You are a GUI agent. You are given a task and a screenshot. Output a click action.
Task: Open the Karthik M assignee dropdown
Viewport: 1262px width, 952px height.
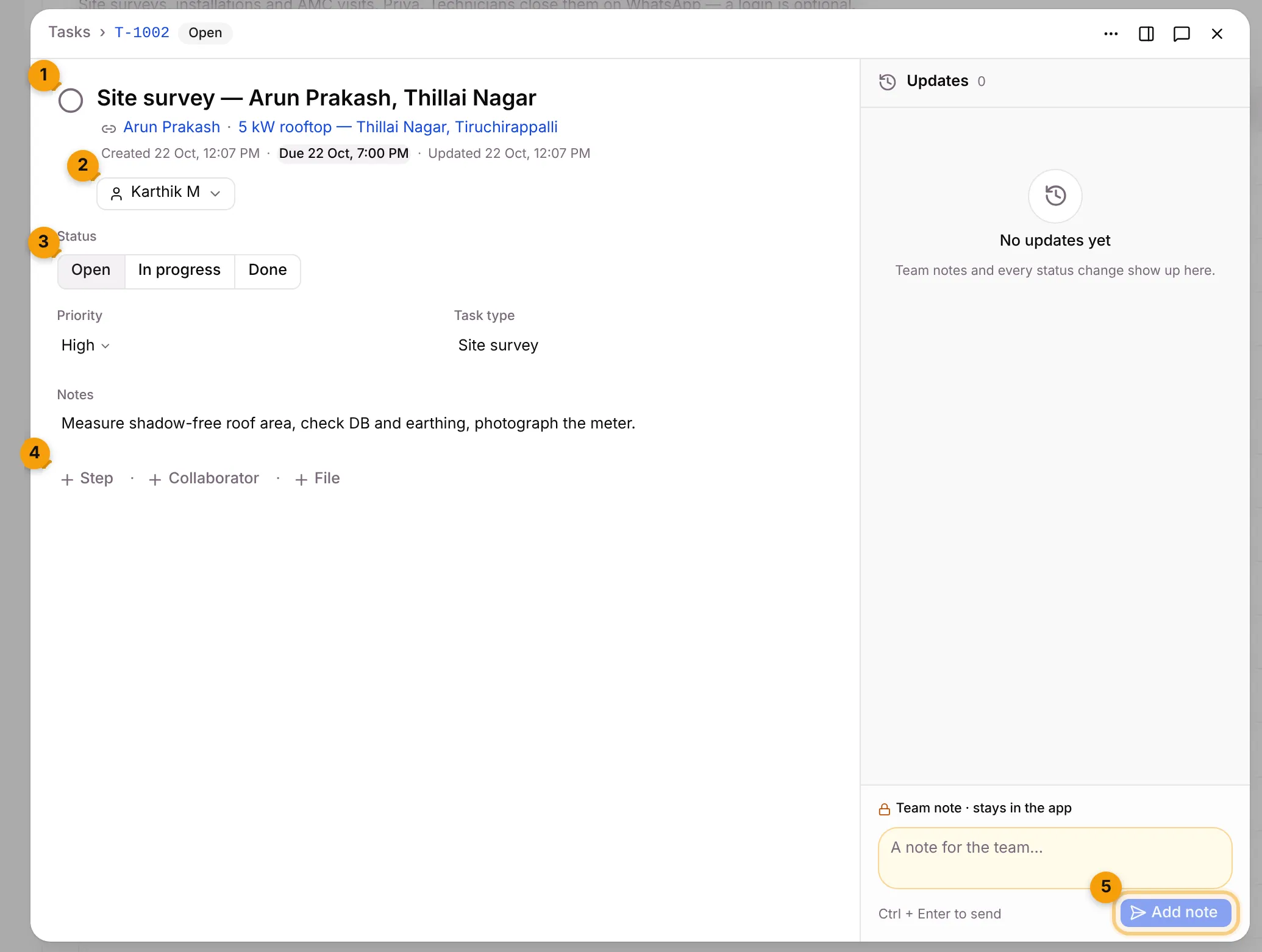tap(166, 193)
